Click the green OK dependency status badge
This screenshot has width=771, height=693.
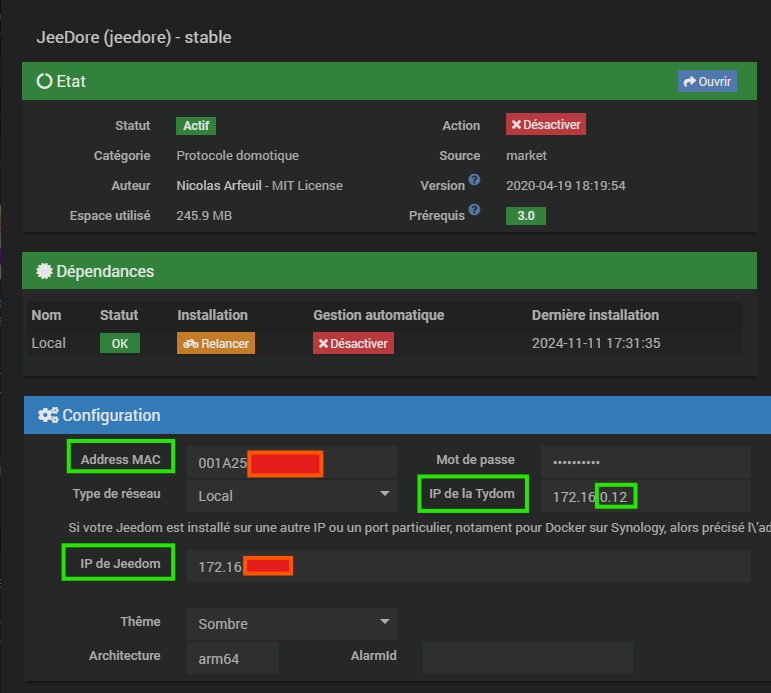[x=120, y=343]
